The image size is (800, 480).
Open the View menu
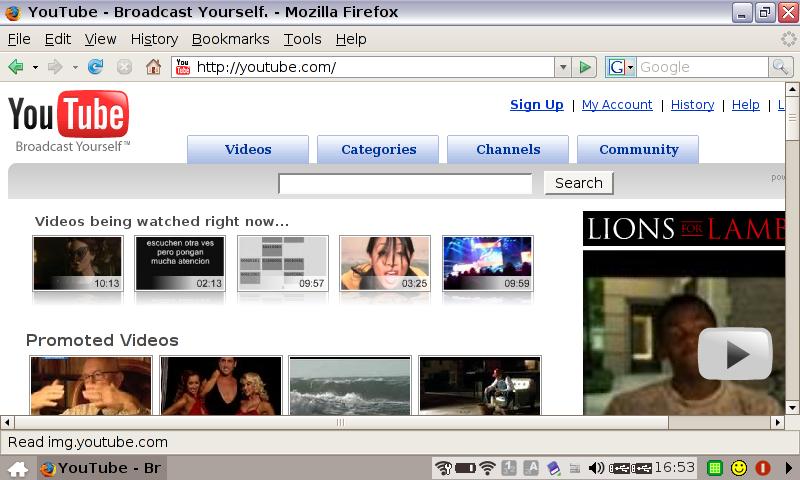pyautogui.click(x=101, y=39)
